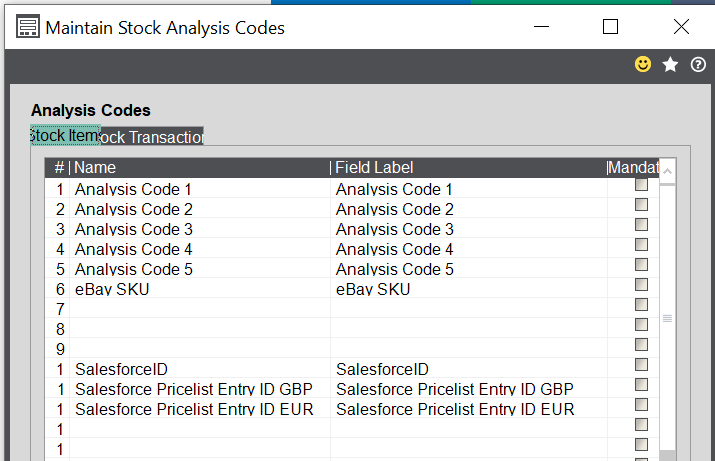The width and height of the screenshot is (715, 461).
Task: Click the Name column header
Action: [200, 168]
